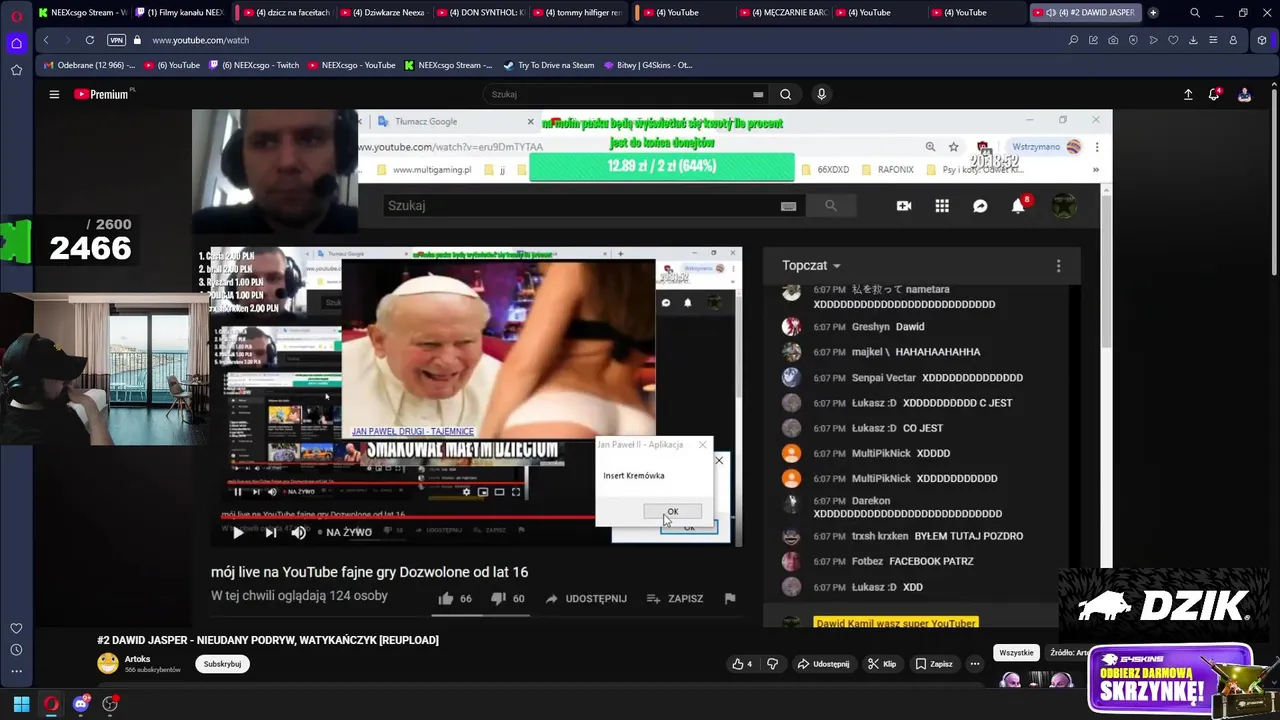Select the Wszystkie filter chip
This screenshot has height=720, width=1280.
[x=1016, y=653]
